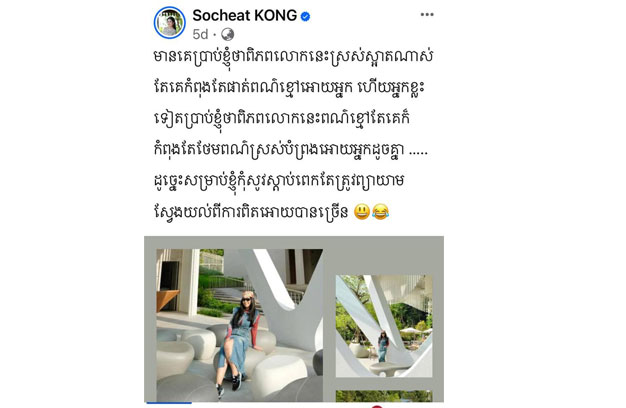626x408 pixels.
Task: Open the three-dot post options menu
Action: [427, 15]
